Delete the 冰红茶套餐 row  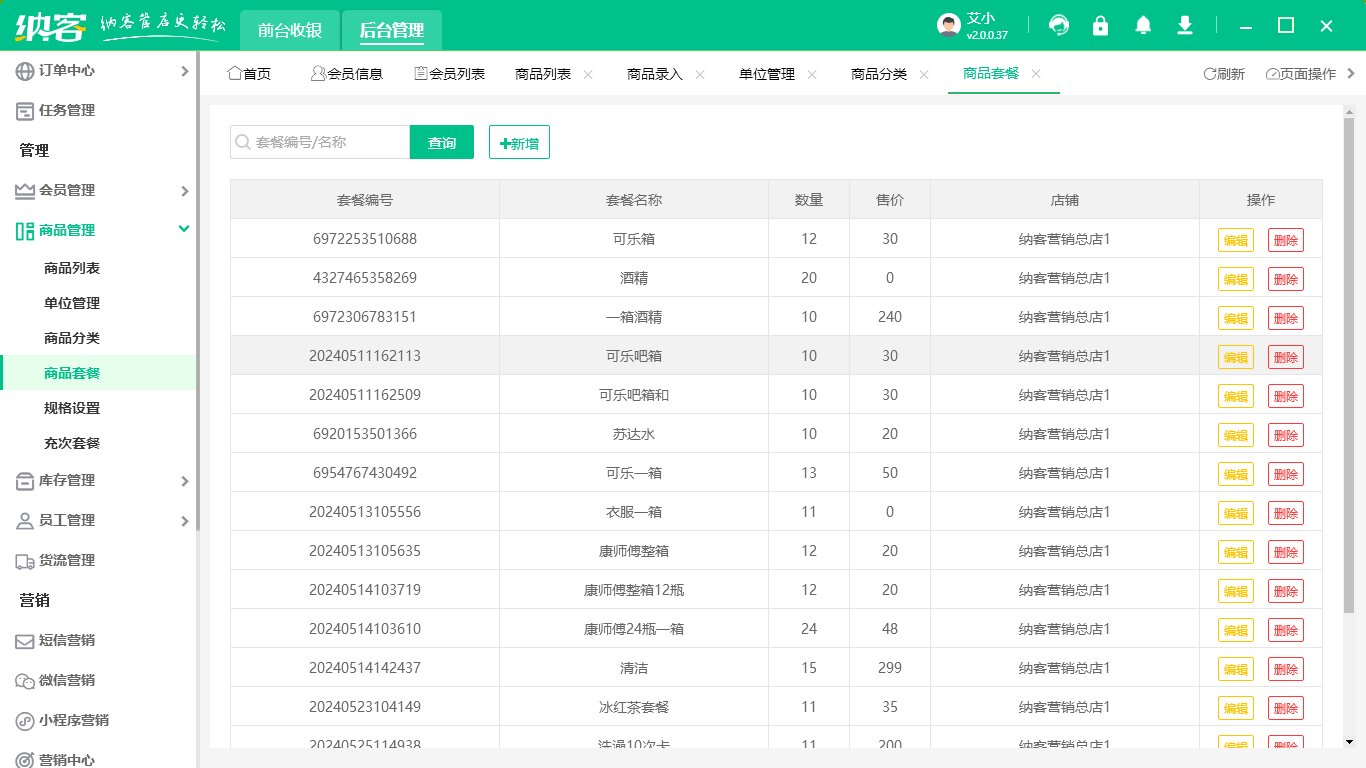pos(1286,708)
